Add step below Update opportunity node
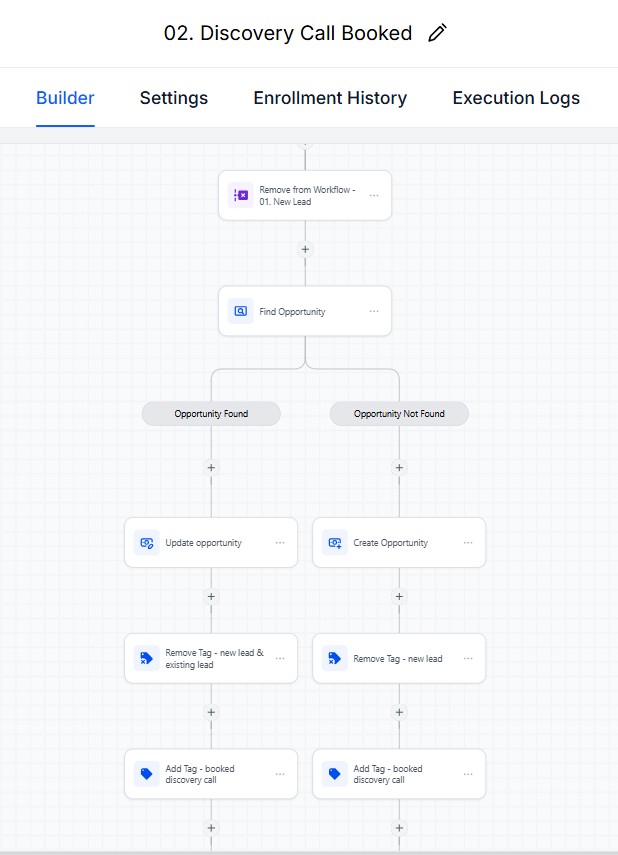The width and height of the screenshot is (618, 855). [x=211, y=597]
